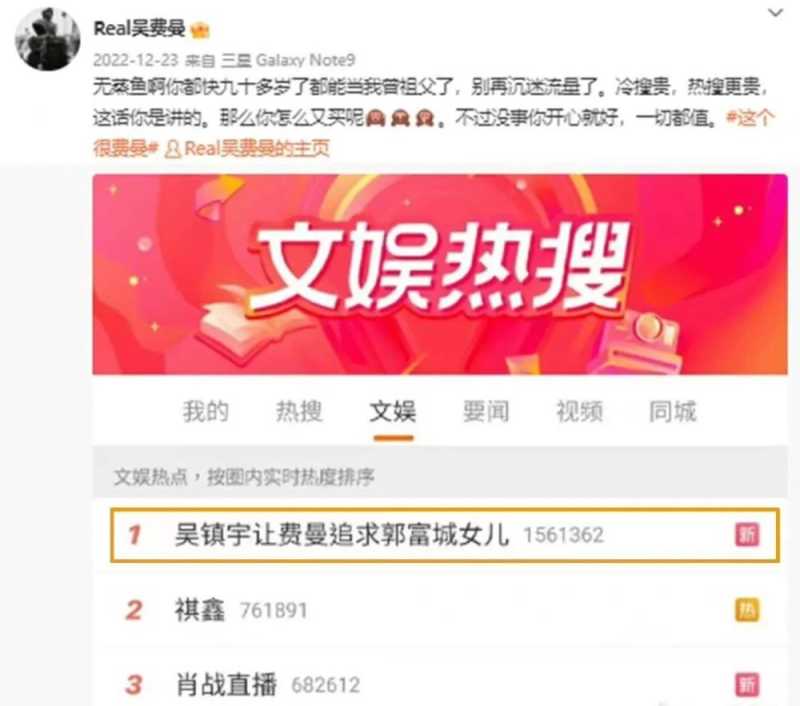800x706 pixels.
Task: Open the post options chevron menu
Action: coord(775,13)
